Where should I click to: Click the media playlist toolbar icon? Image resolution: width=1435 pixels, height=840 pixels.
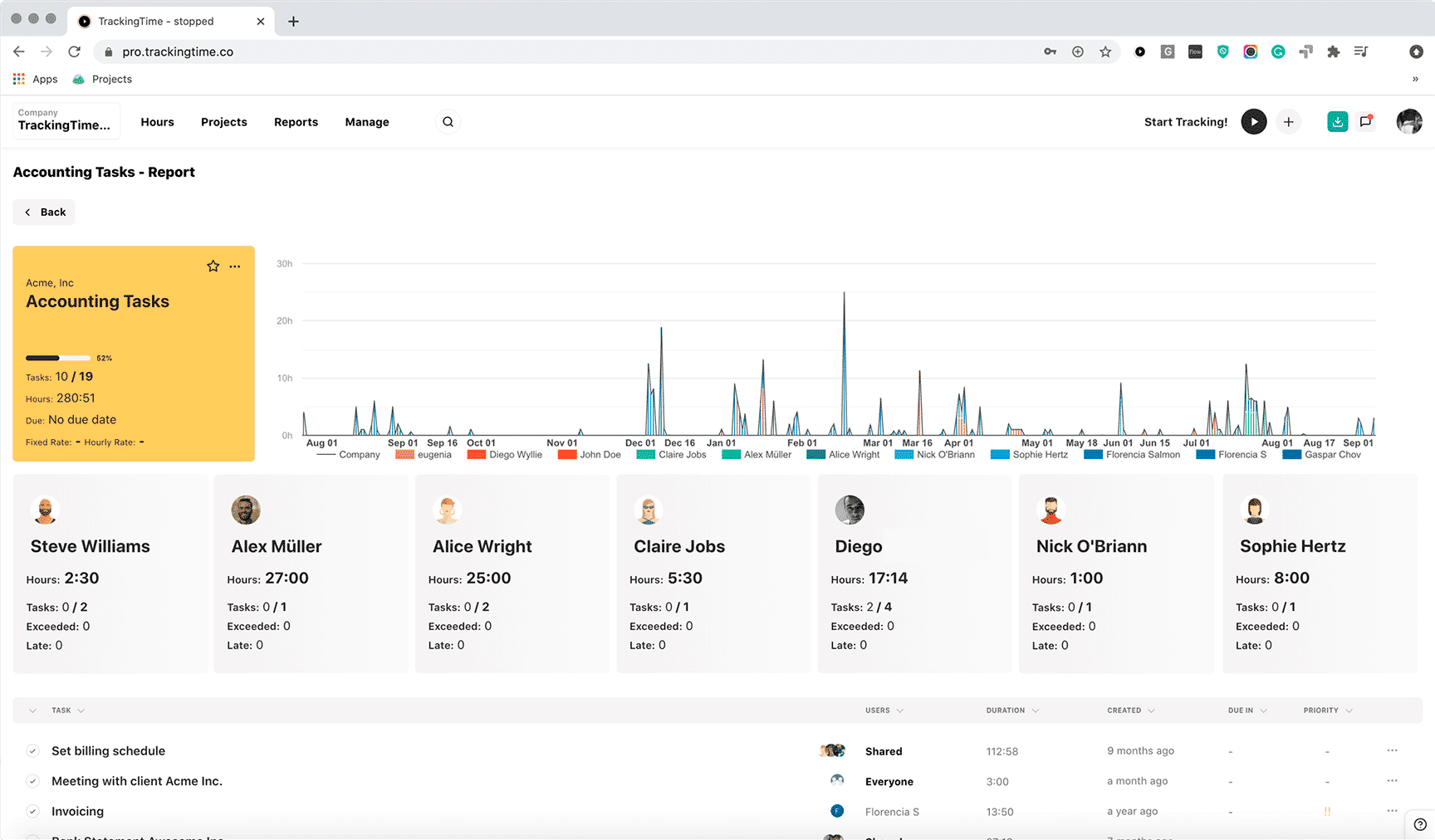pos(1360,51)
